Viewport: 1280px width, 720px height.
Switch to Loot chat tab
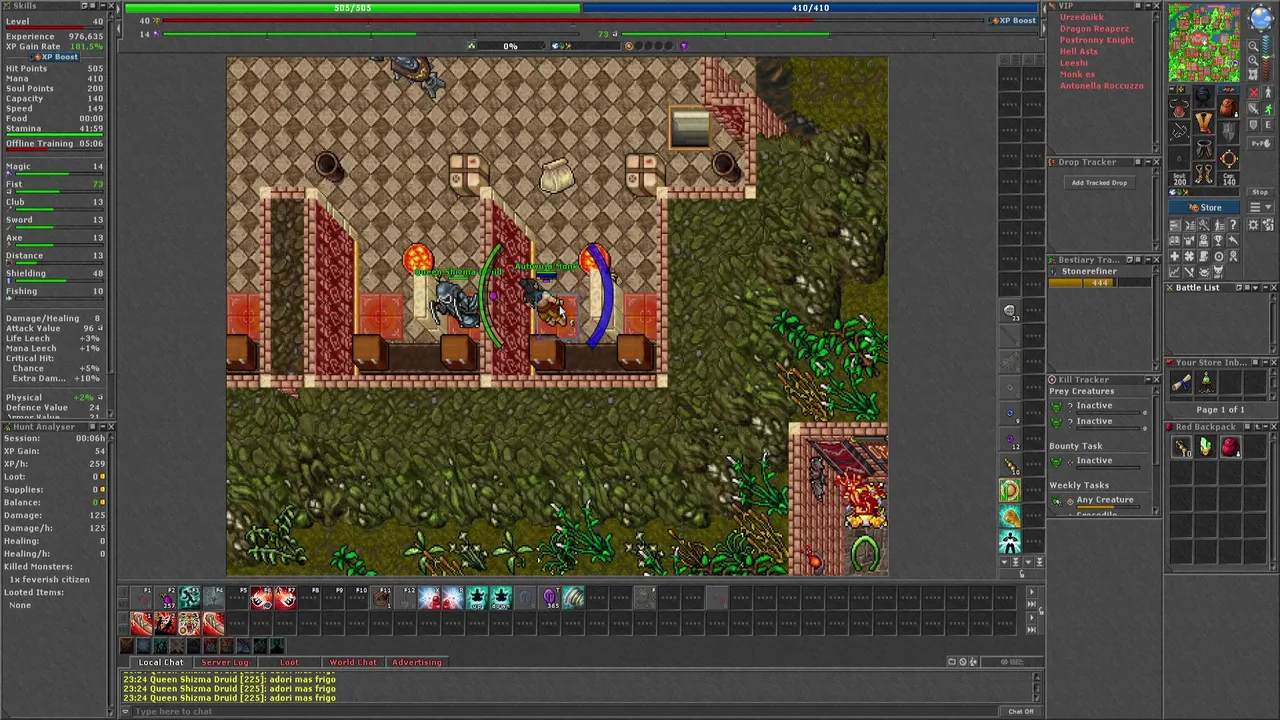[x=289, y=662]
